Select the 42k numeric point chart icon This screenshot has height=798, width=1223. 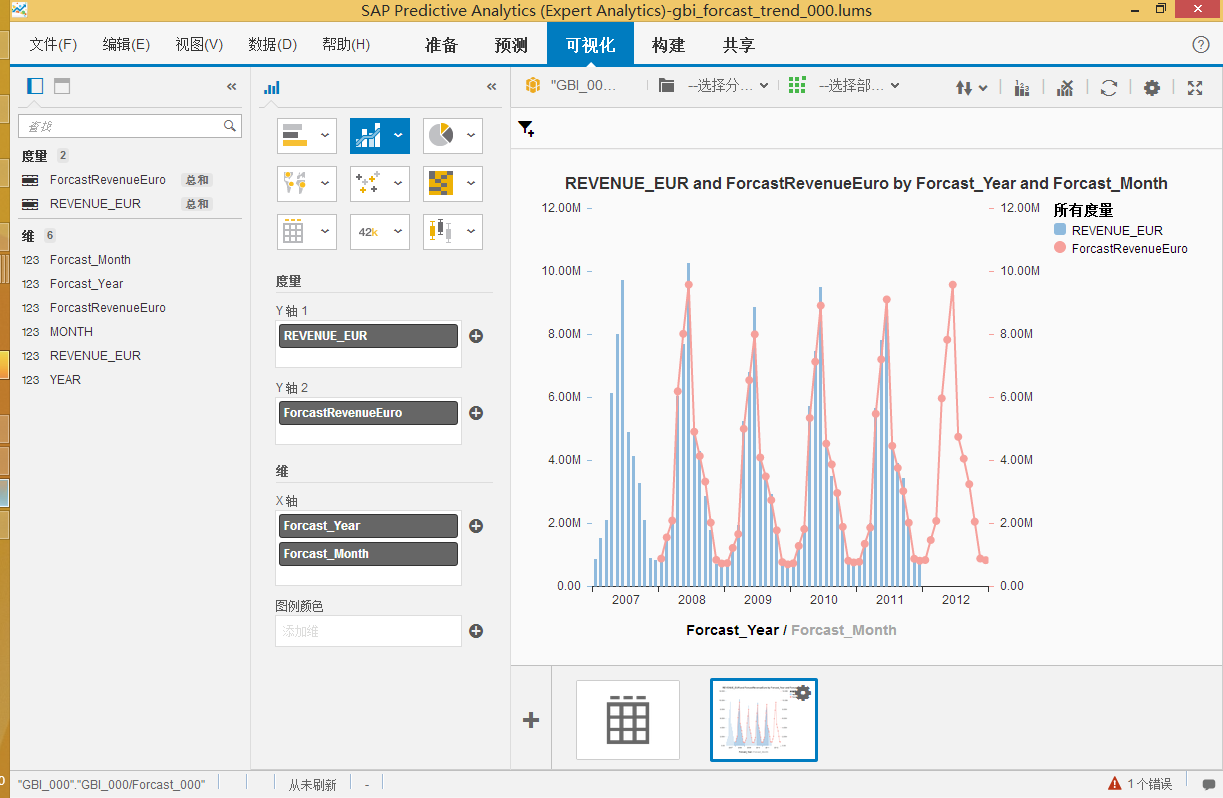tap(368, 232)
